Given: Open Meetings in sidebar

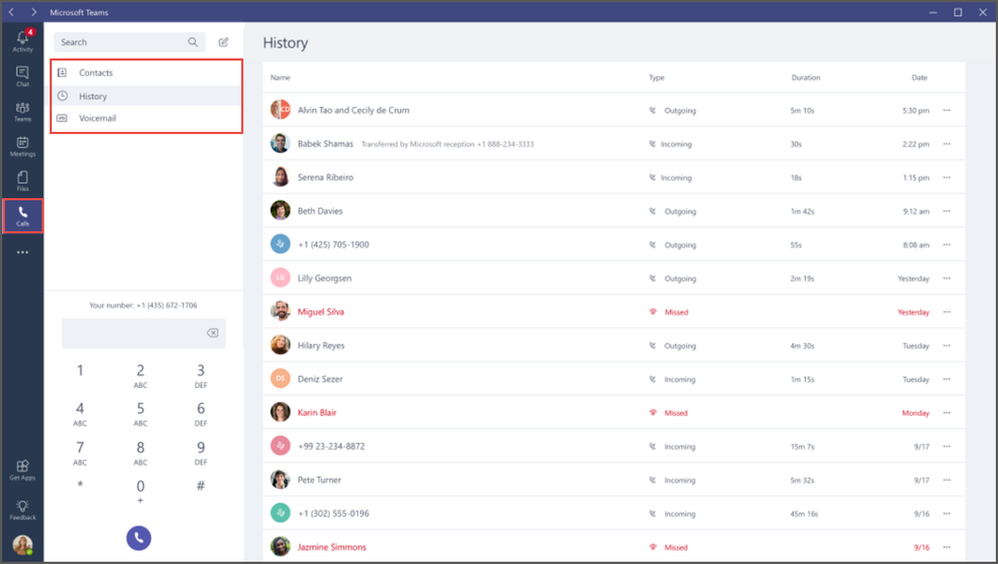Looking at the screenshot, I should [x=22, y=146].
